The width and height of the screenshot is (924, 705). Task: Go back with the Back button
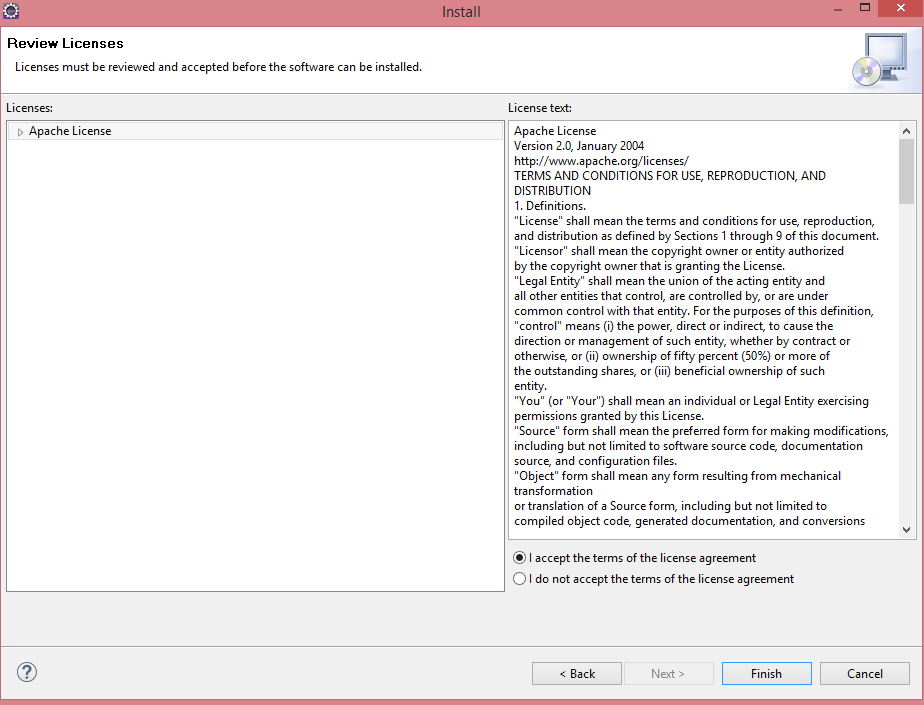pos(577,674)
